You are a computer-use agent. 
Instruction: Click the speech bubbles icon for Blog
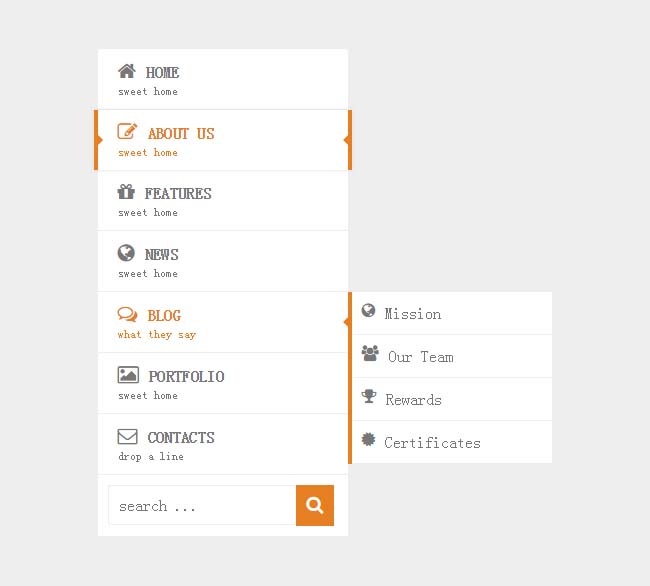(x=127, y=314)
